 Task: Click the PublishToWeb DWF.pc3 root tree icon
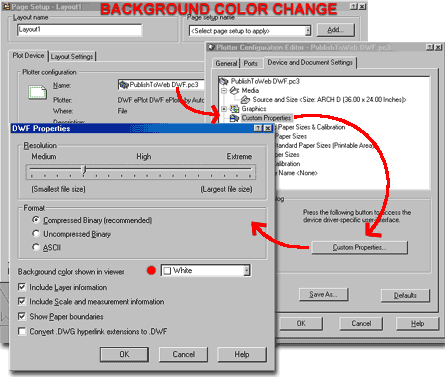(x=224, y=81)
